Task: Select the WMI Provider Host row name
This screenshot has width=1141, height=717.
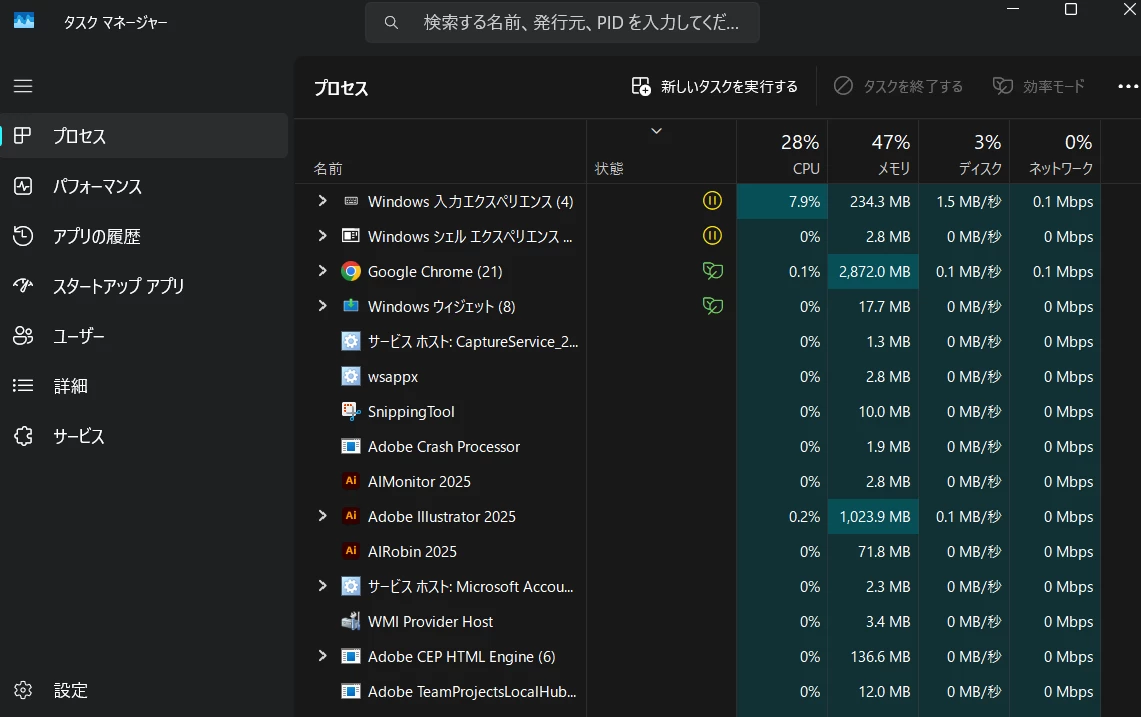Action: tap(430, 621)
